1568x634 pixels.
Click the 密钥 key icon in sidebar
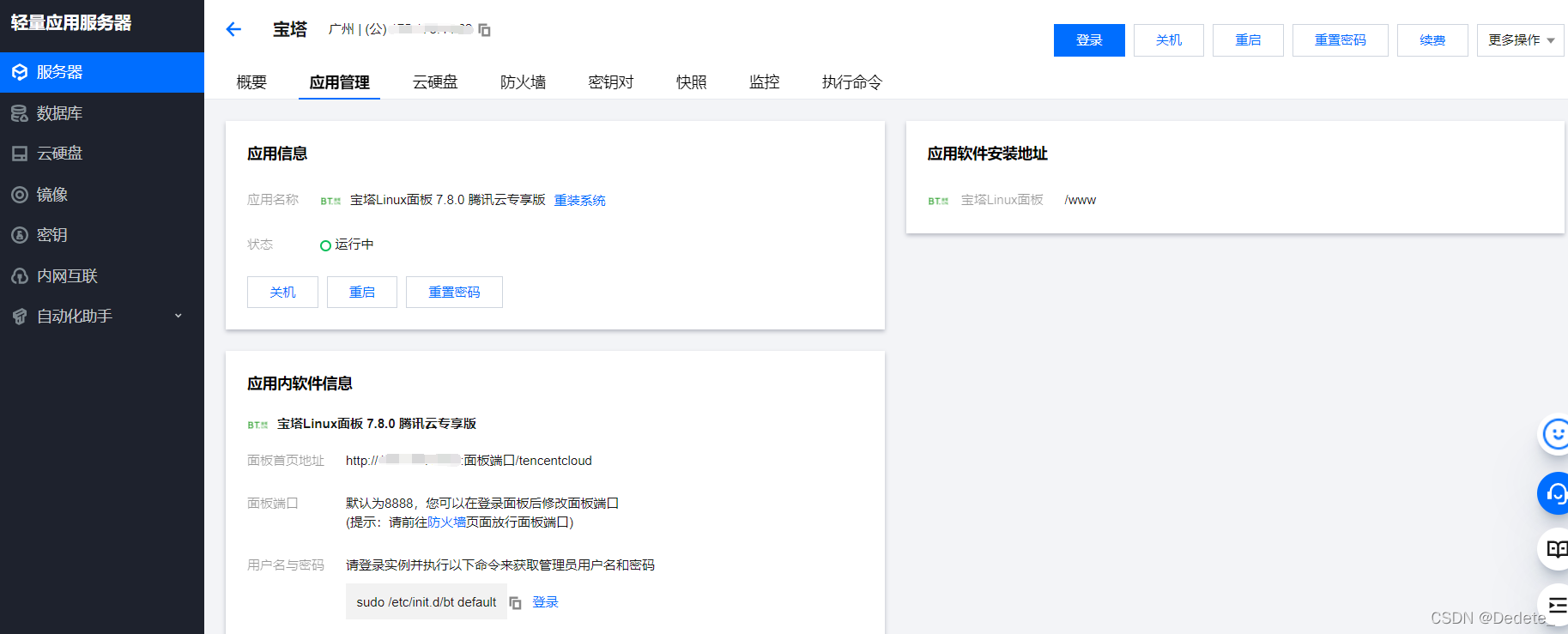20,235
